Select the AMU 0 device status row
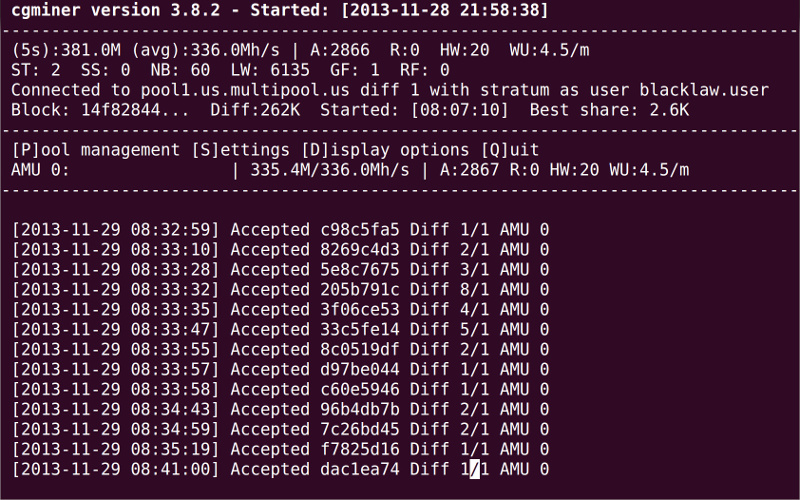800x500 pixels. (350, 170)
